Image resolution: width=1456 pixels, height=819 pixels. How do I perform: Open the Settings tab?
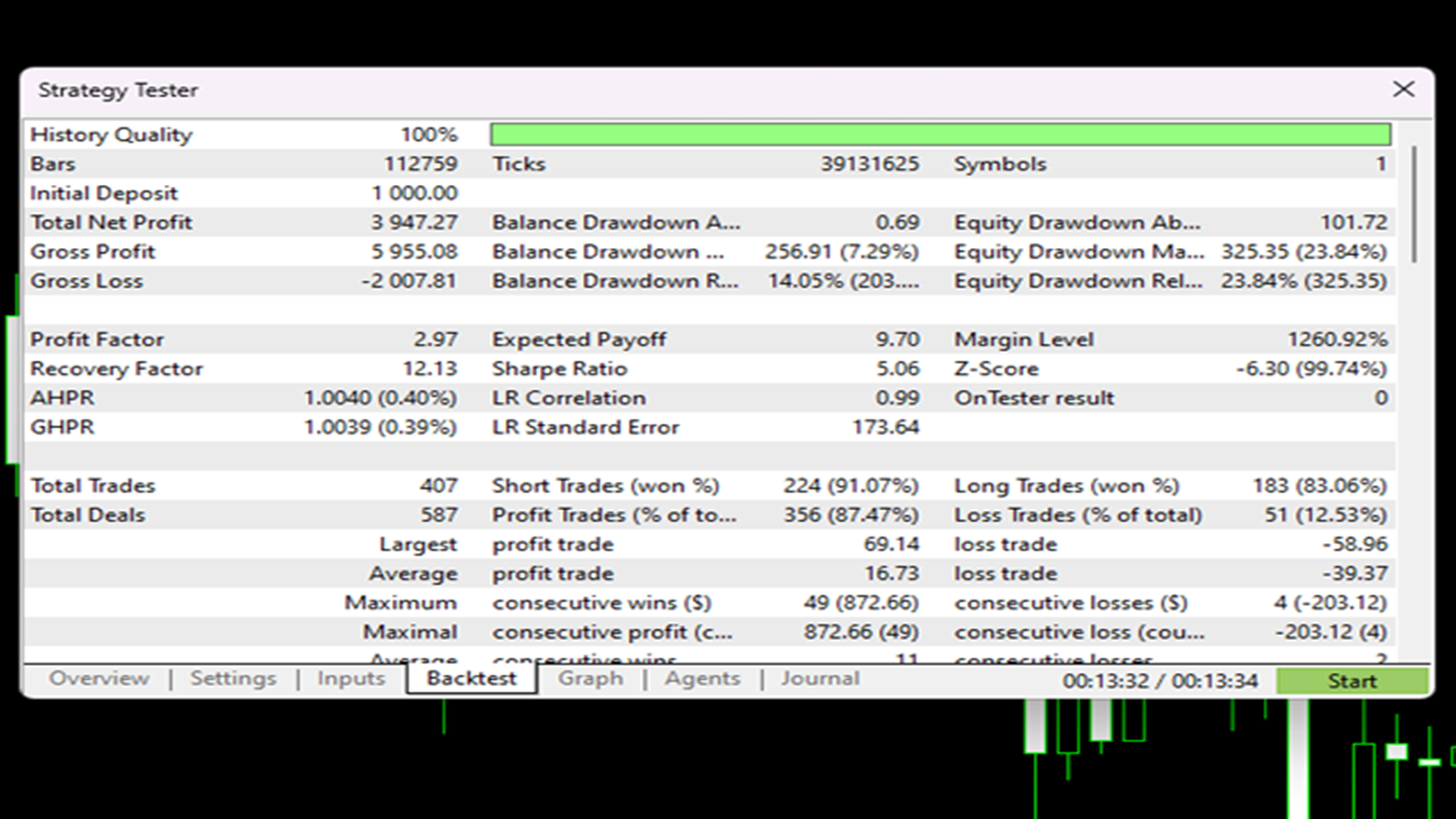click(x=234, y=678)
